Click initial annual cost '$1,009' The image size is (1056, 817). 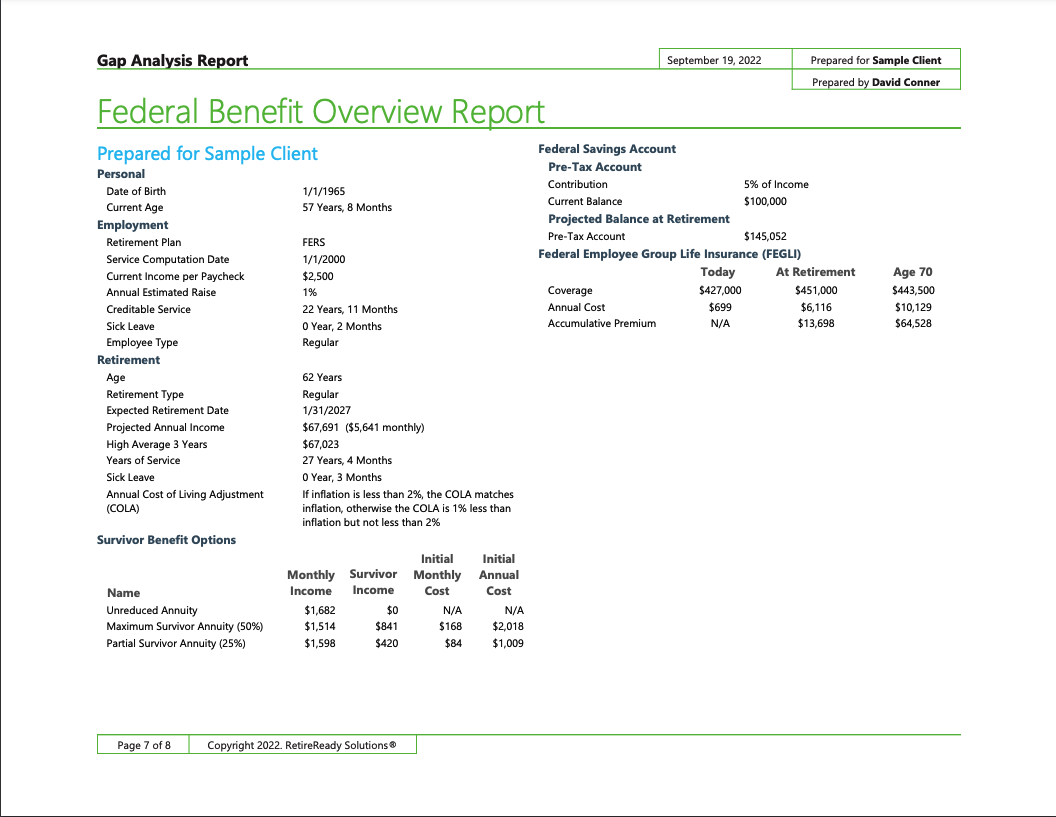[508, 643]
